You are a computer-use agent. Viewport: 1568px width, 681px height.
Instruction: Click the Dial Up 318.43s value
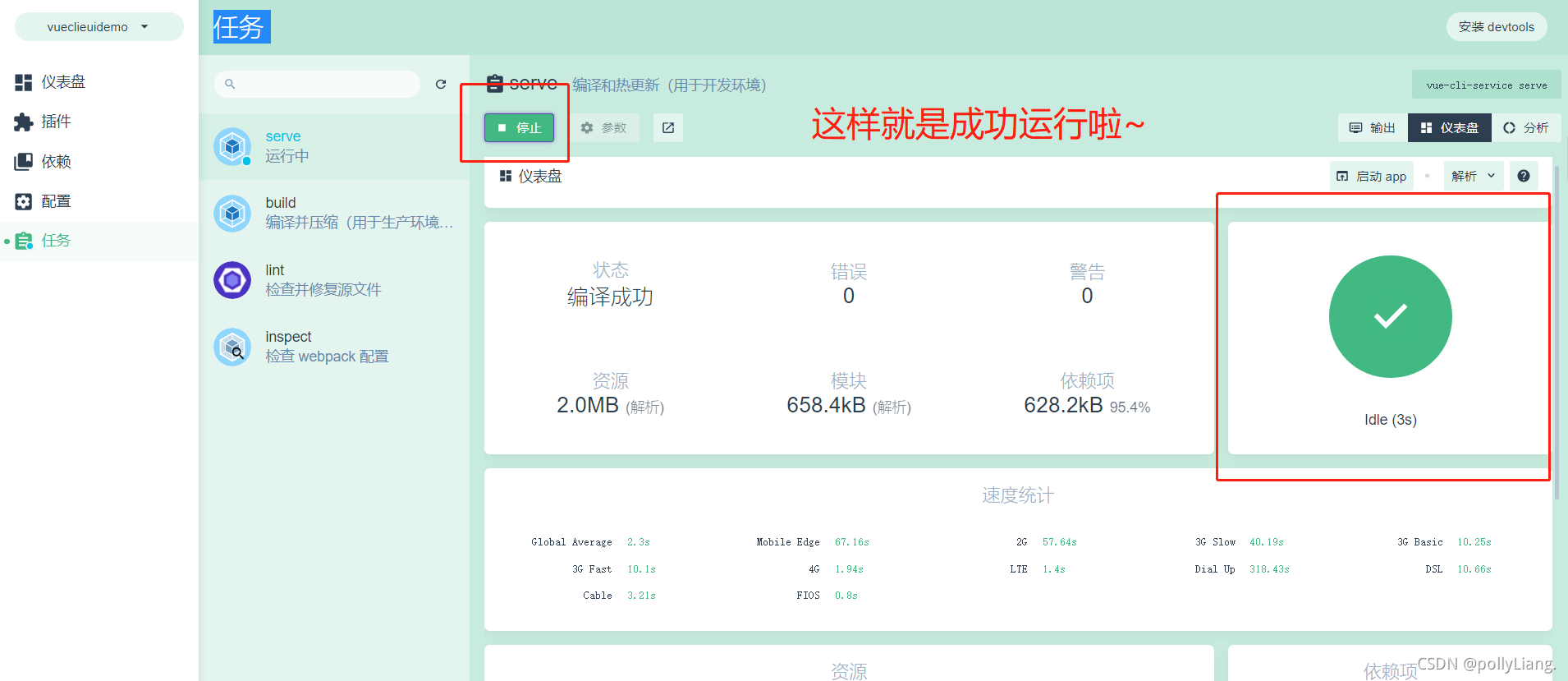click(1269, 569)
